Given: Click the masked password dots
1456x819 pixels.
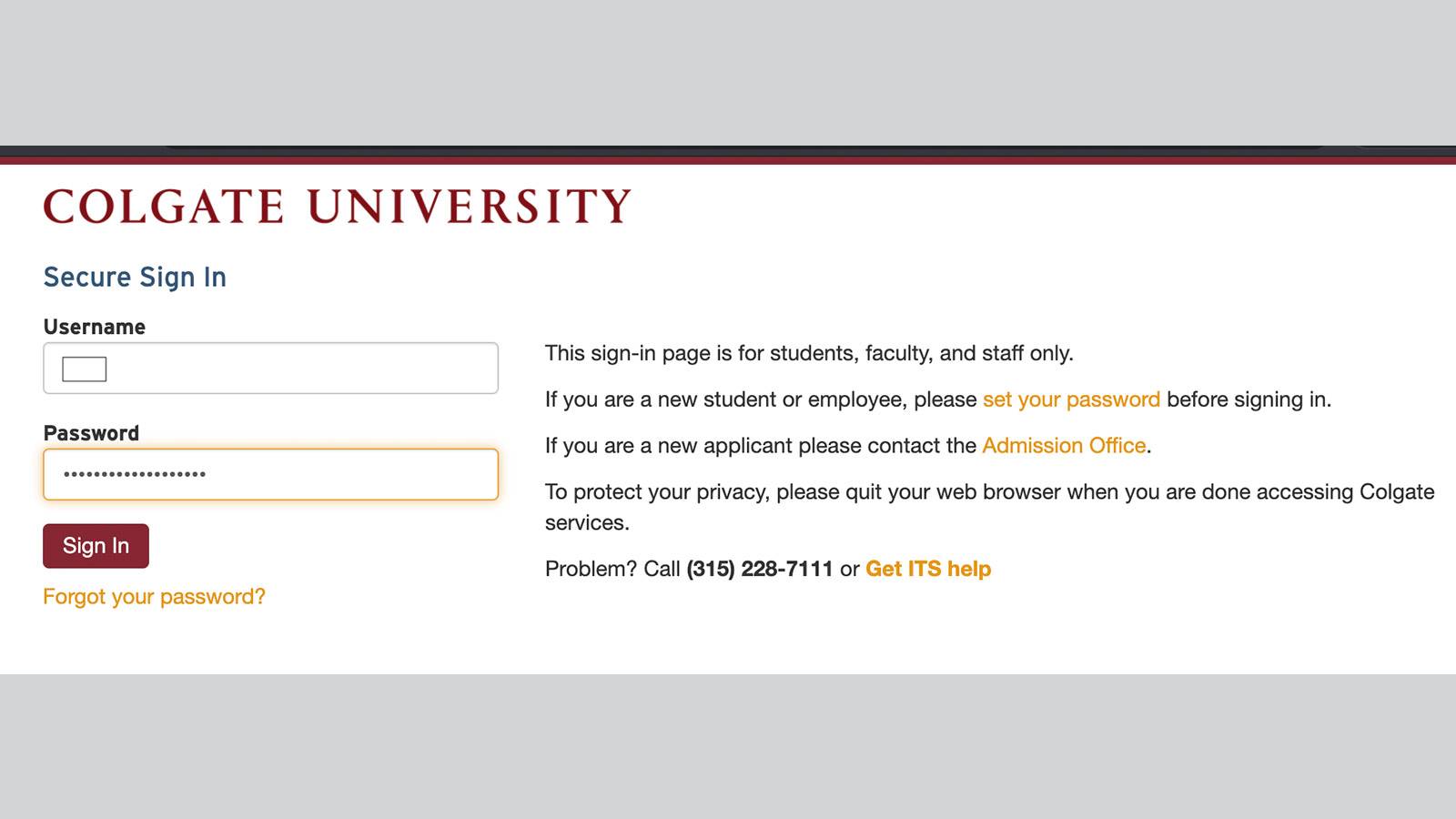Looking at the screenshot, I should click(135, 474).
